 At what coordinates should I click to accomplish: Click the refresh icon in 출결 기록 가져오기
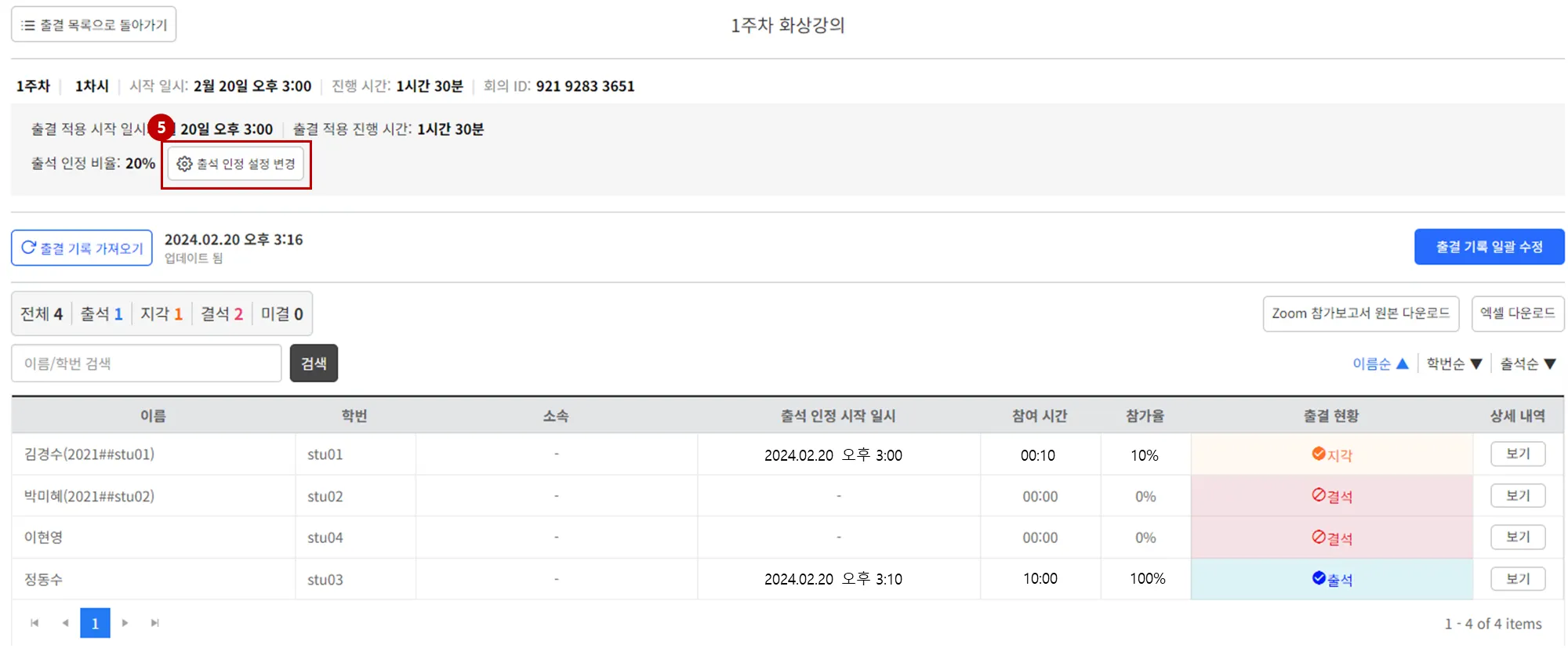[x=29, y=248]
